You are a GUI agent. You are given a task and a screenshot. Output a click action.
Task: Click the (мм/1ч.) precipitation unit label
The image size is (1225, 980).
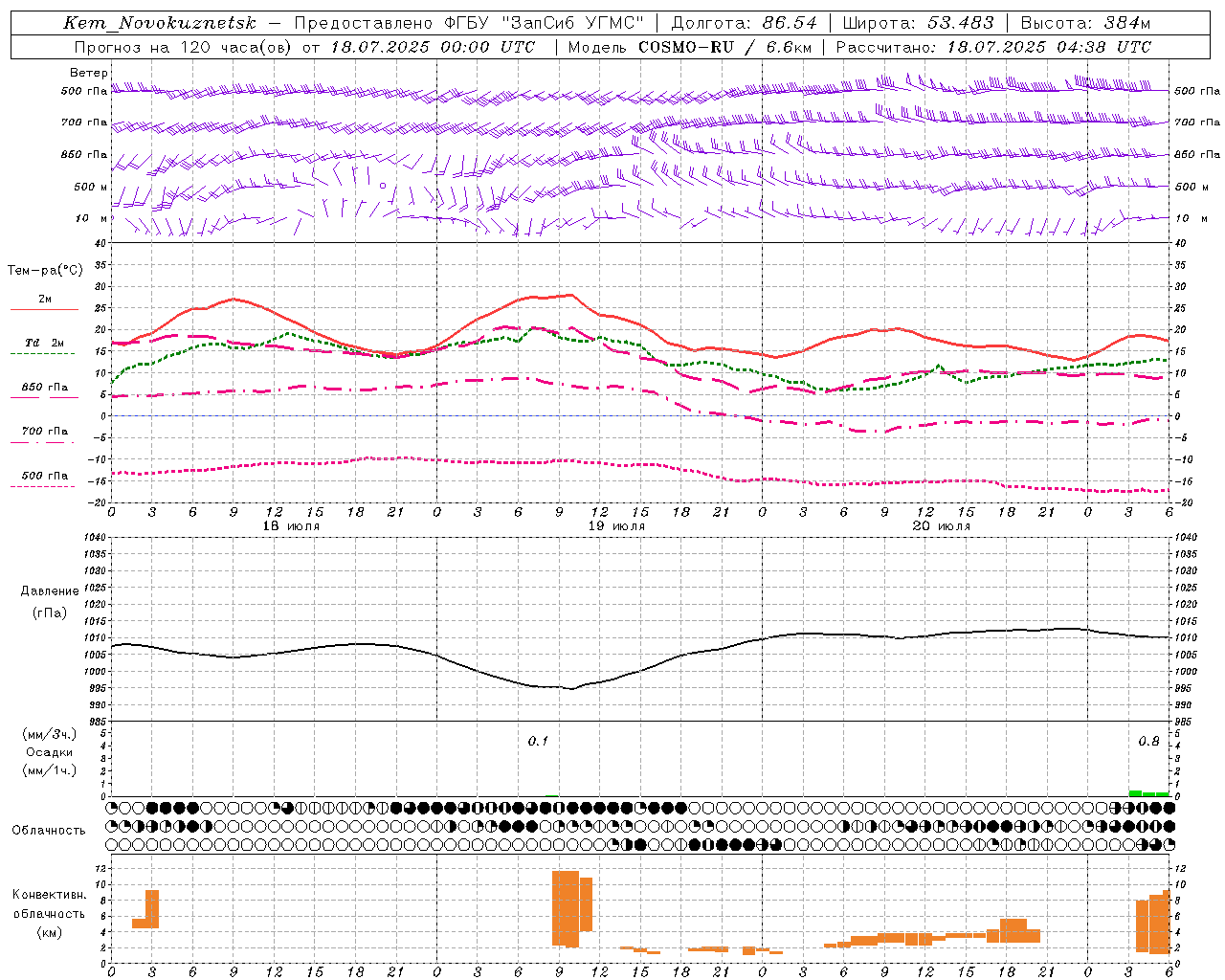50,770
